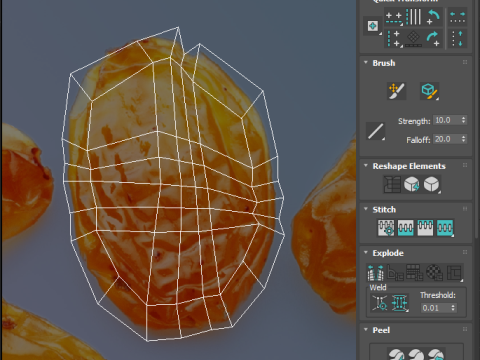Click the Falloff spinner arrows

(463, 139)
